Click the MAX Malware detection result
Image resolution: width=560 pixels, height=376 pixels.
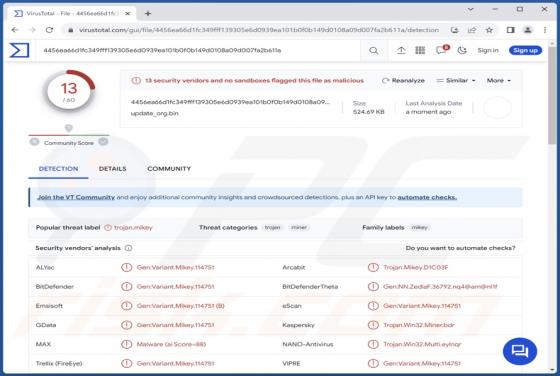171,344
